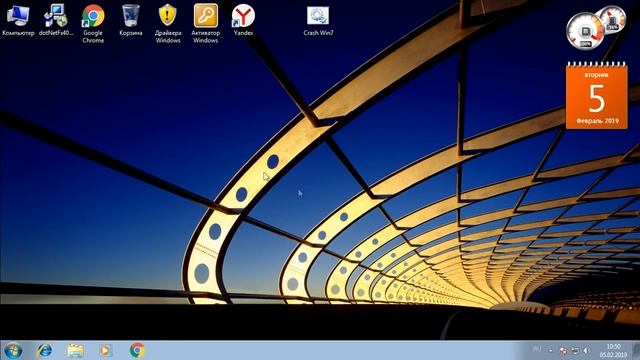640x360 pixels.
Task: Click the Show desktop button
Action: click(x=636, y=351)
